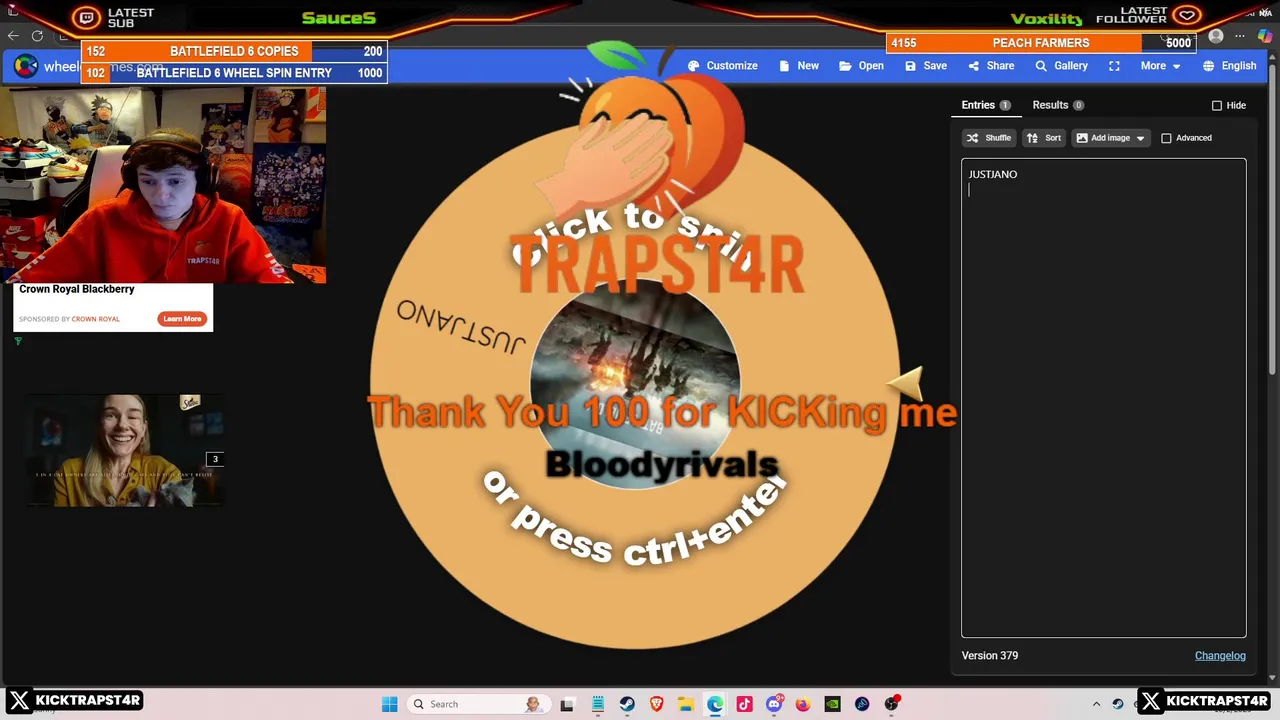Change language from English
The image size is (1280, 720).
(x=1229, y=66)
